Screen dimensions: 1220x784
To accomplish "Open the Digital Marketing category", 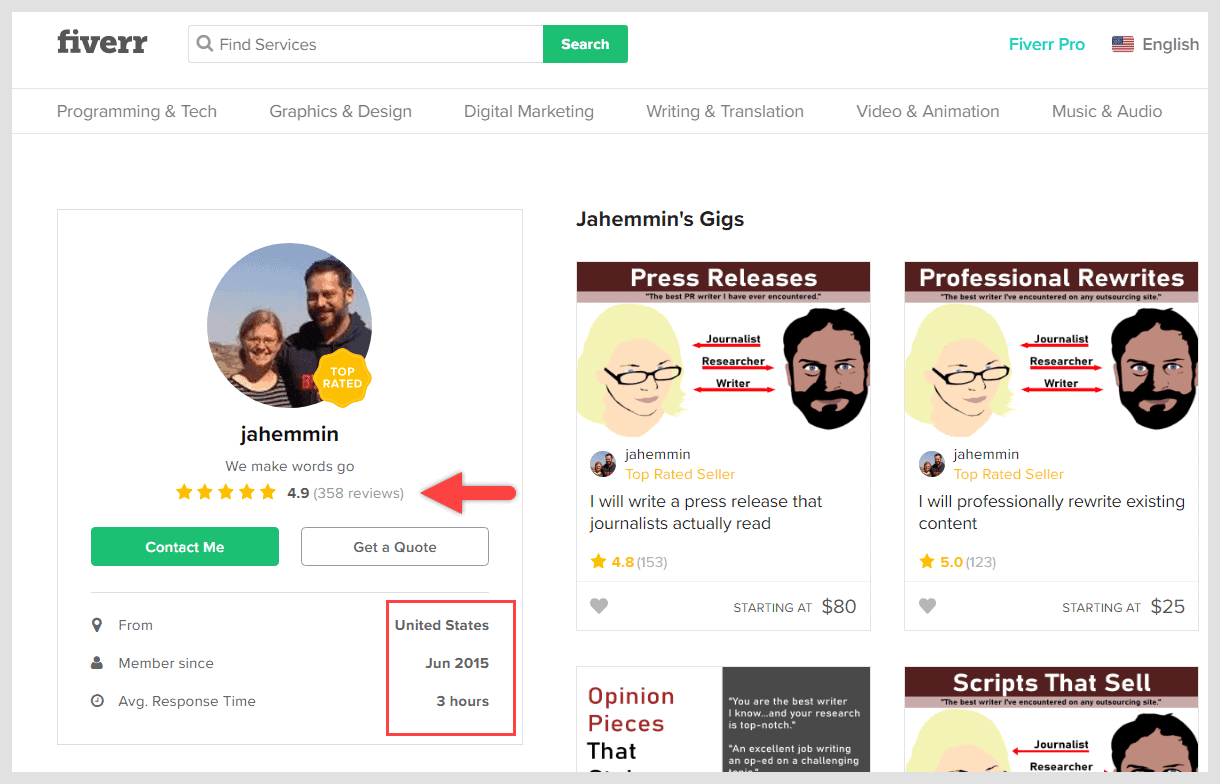I will (529, 111).
